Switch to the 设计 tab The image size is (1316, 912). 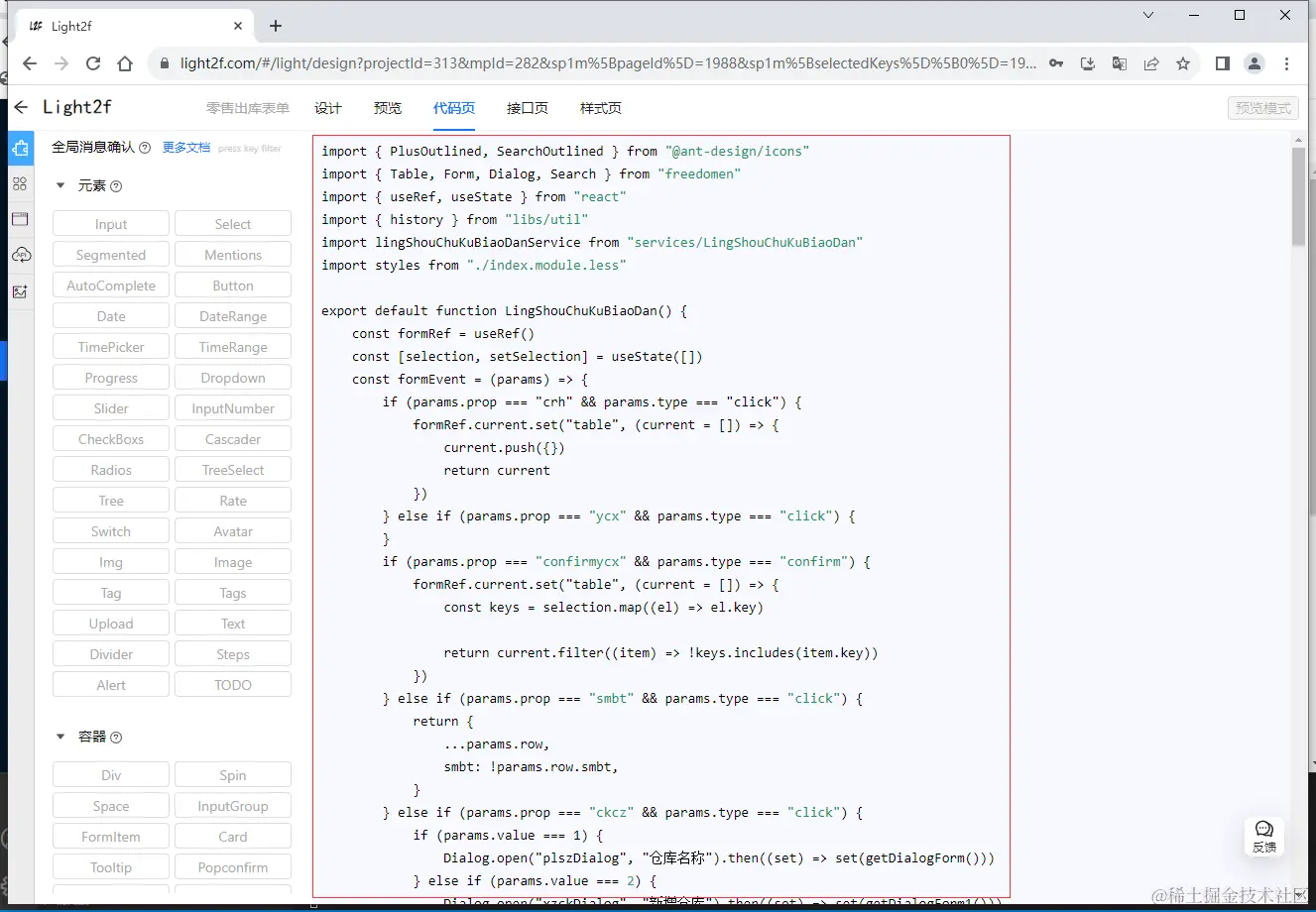coord(328,108)
